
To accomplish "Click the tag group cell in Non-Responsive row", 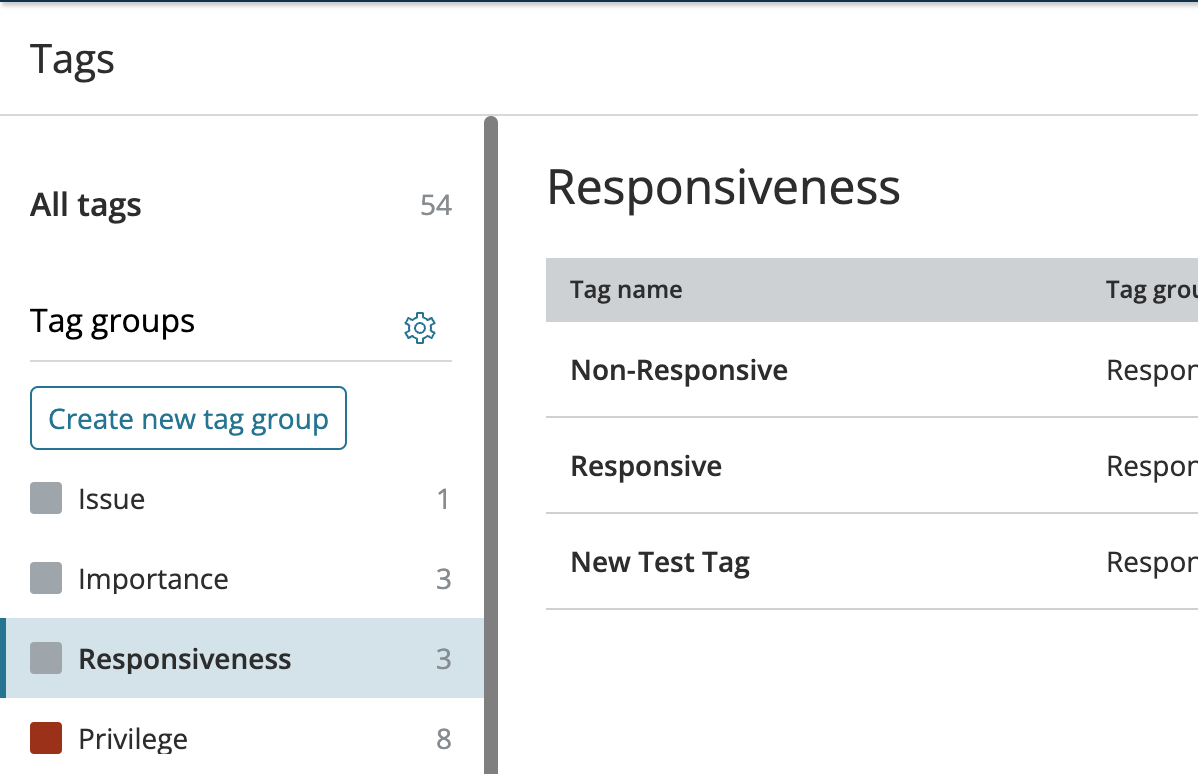I will click(x=1151, y=370).
